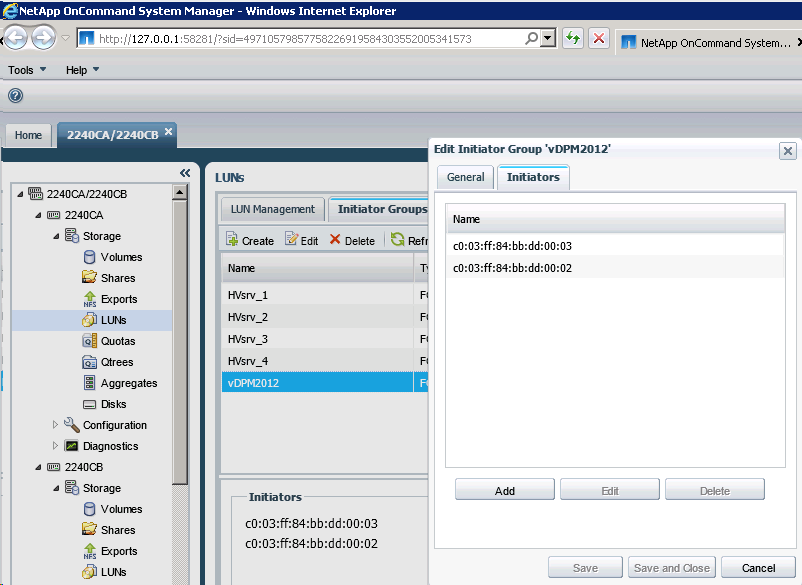Select the 2240CA controller icon in tree

pos(53,215)
